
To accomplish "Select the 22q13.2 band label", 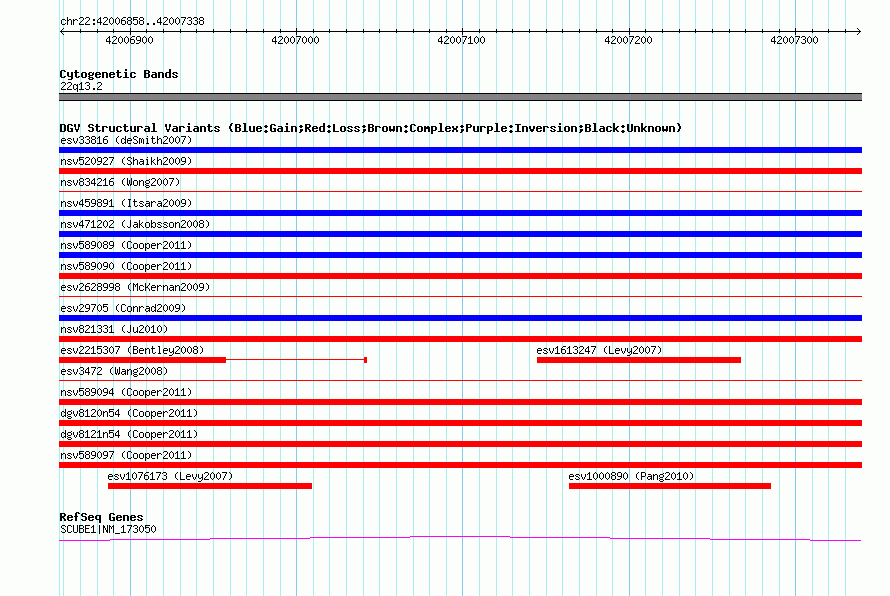I will [81, 86].
